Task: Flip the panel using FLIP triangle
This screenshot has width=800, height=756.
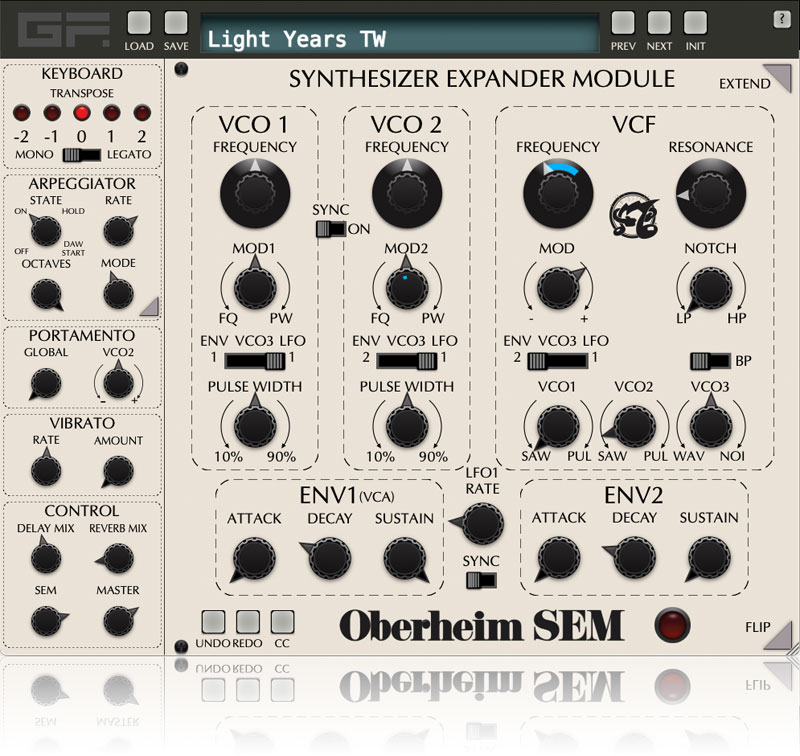Action: point(775,632)
